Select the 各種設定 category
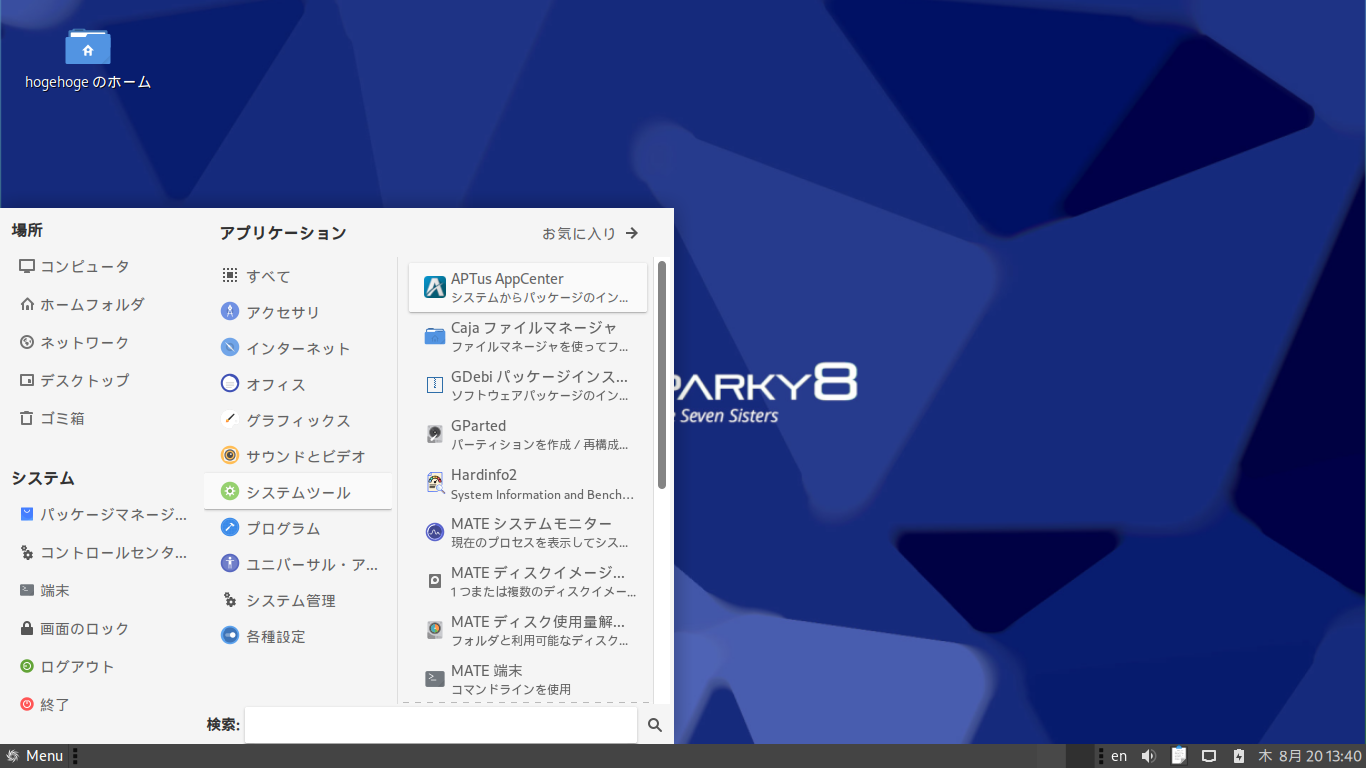 [298, 636]
